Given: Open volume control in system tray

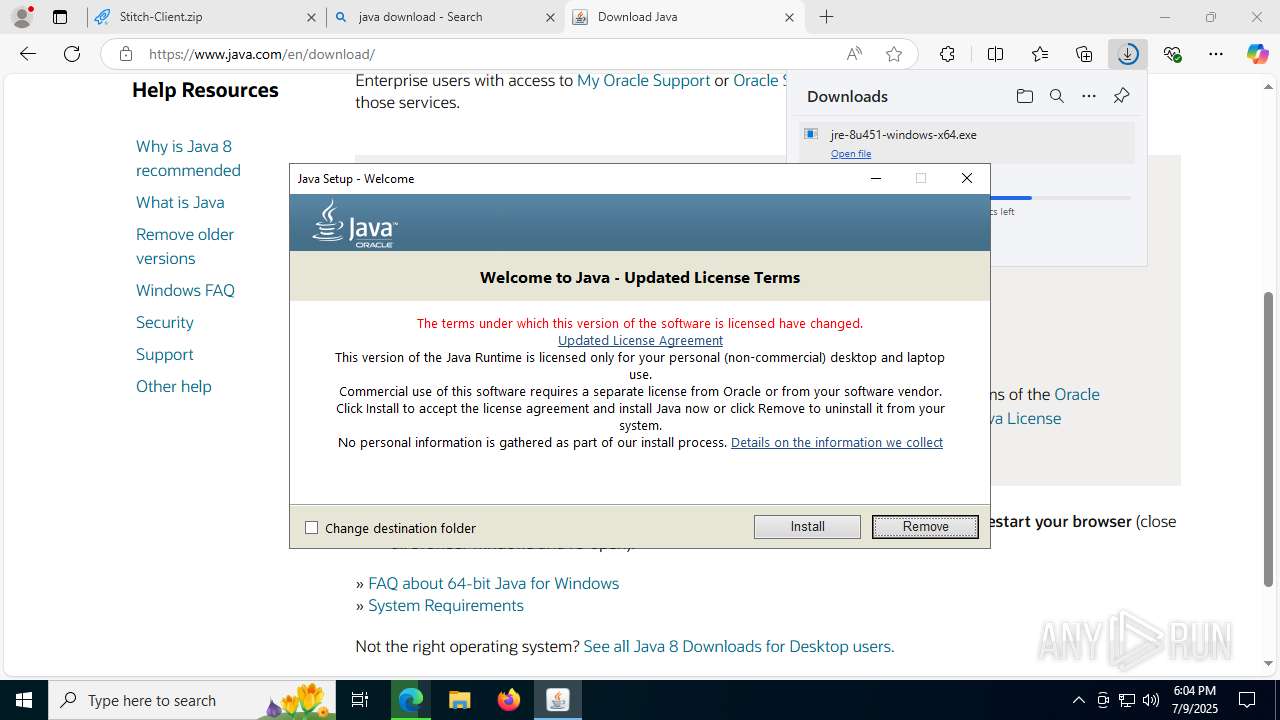Looking at the screenshot, I should (1151, 700).
